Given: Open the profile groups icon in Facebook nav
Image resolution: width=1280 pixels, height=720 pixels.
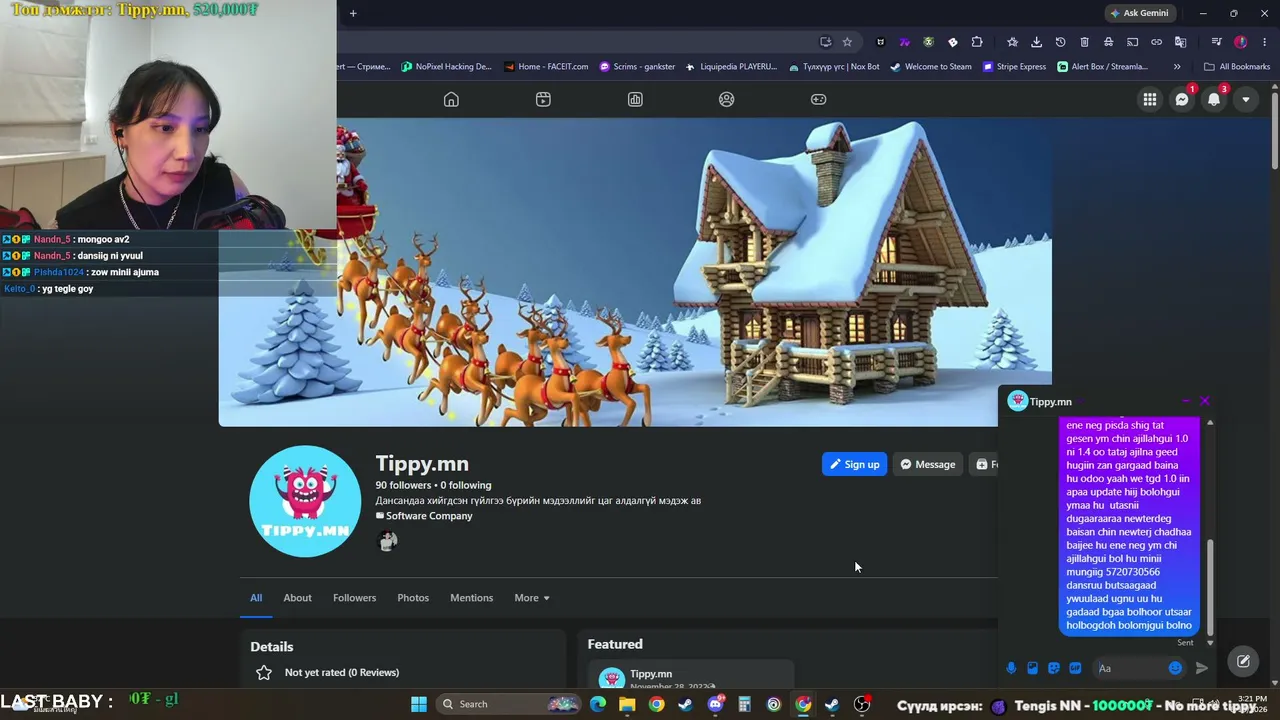Looking at the screenshot, I should (727, 99).
